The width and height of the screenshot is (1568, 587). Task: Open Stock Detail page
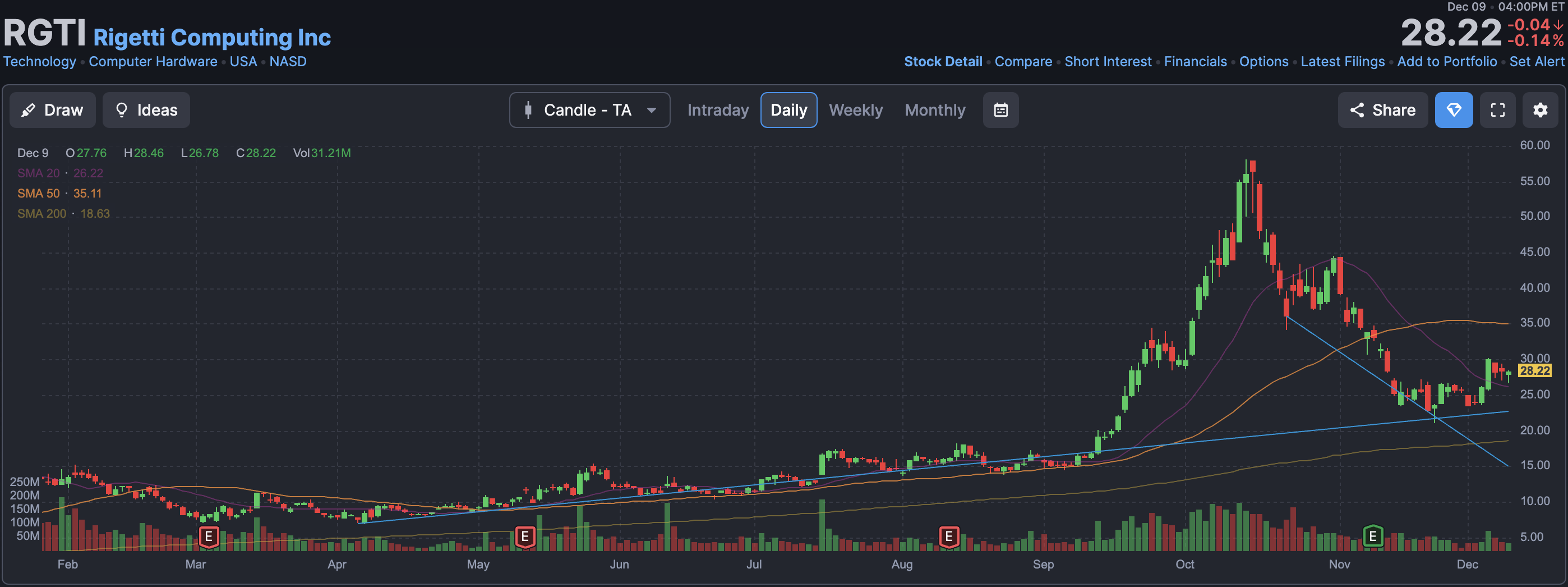click(943, 62)
